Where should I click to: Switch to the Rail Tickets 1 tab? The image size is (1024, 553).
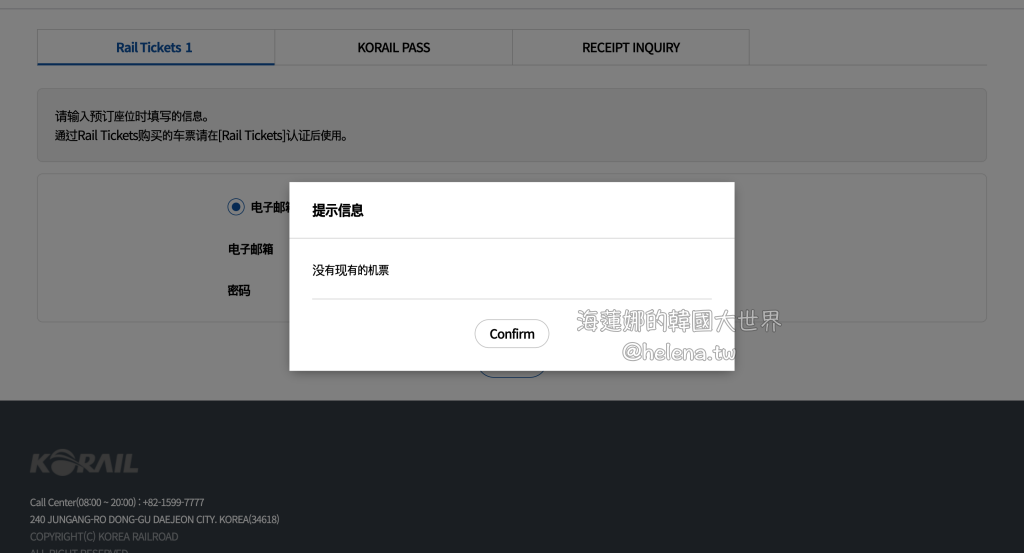pyautogui.click(x=155, y=47)
